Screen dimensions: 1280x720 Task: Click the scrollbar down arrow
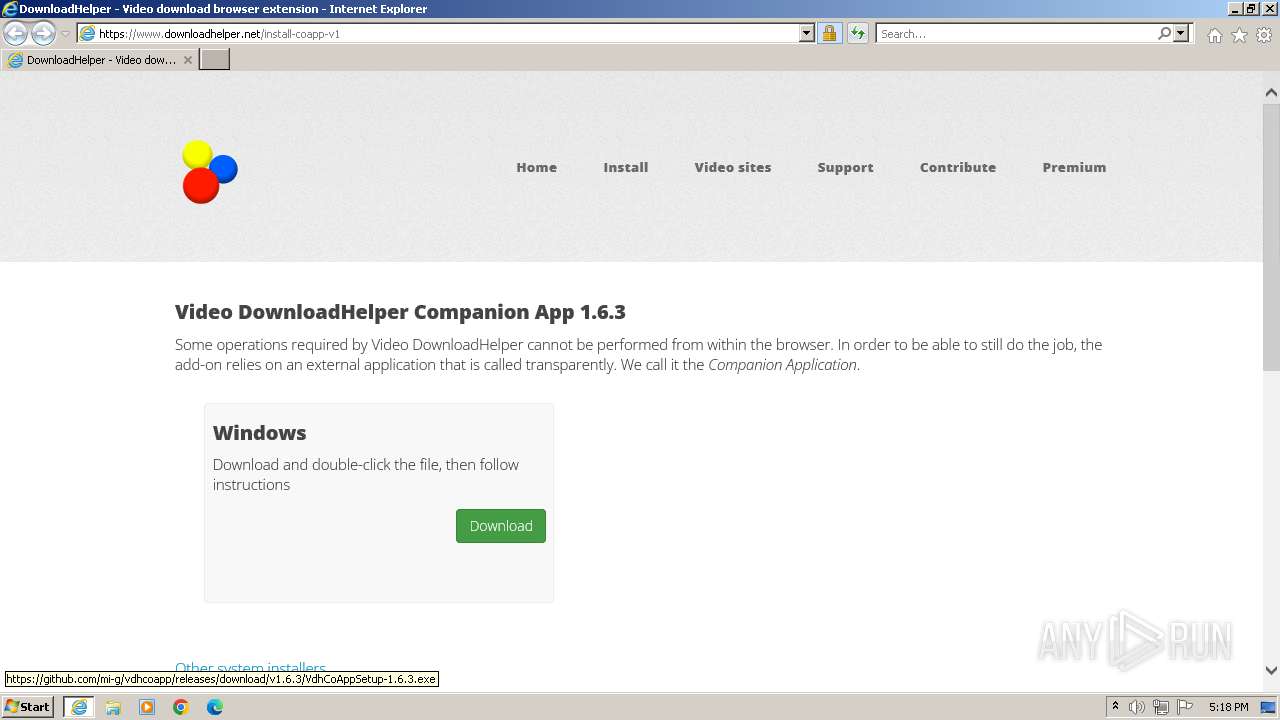click(1271, 671)
